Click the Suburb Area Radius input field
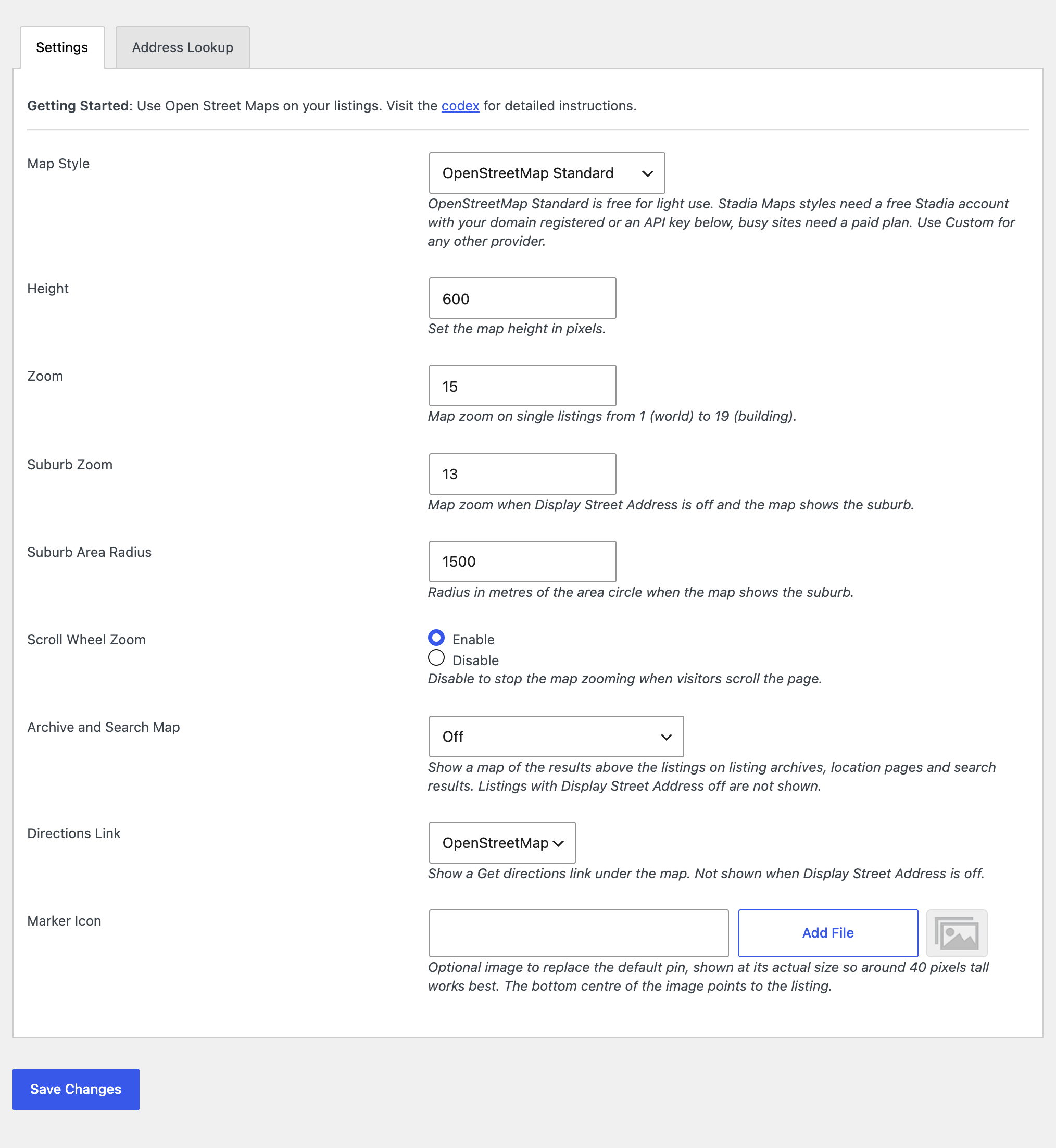Image resolution: width=1056 pixels, height=1148 pixels. pyautogui.click(x=522, y=561)
